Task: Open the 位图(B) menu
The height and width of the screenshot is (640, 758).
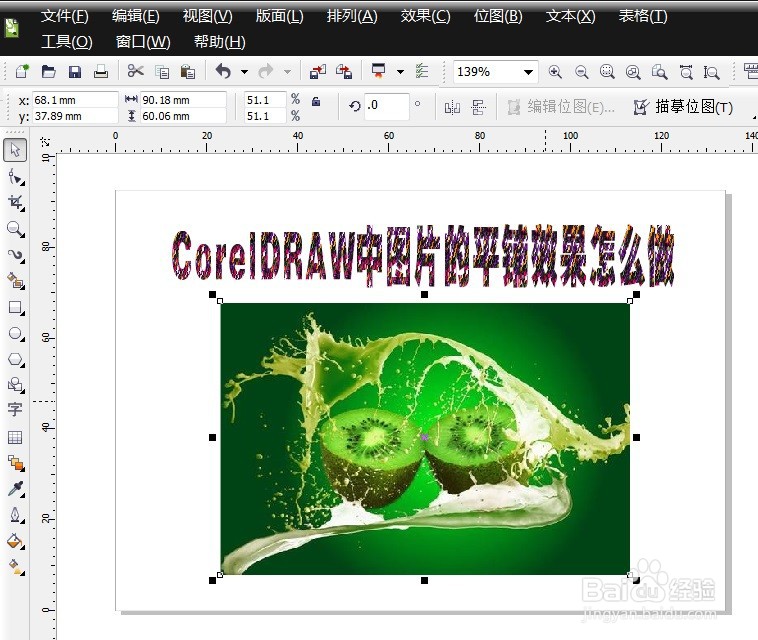Action: point(498,16)
